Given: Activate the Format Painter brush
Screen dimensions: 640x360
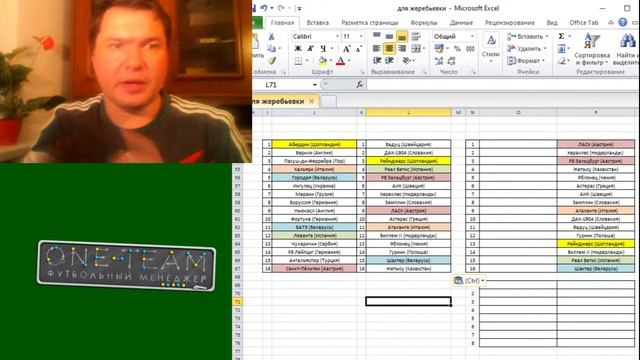Looking at the screenshot, I should click(271, 61).
